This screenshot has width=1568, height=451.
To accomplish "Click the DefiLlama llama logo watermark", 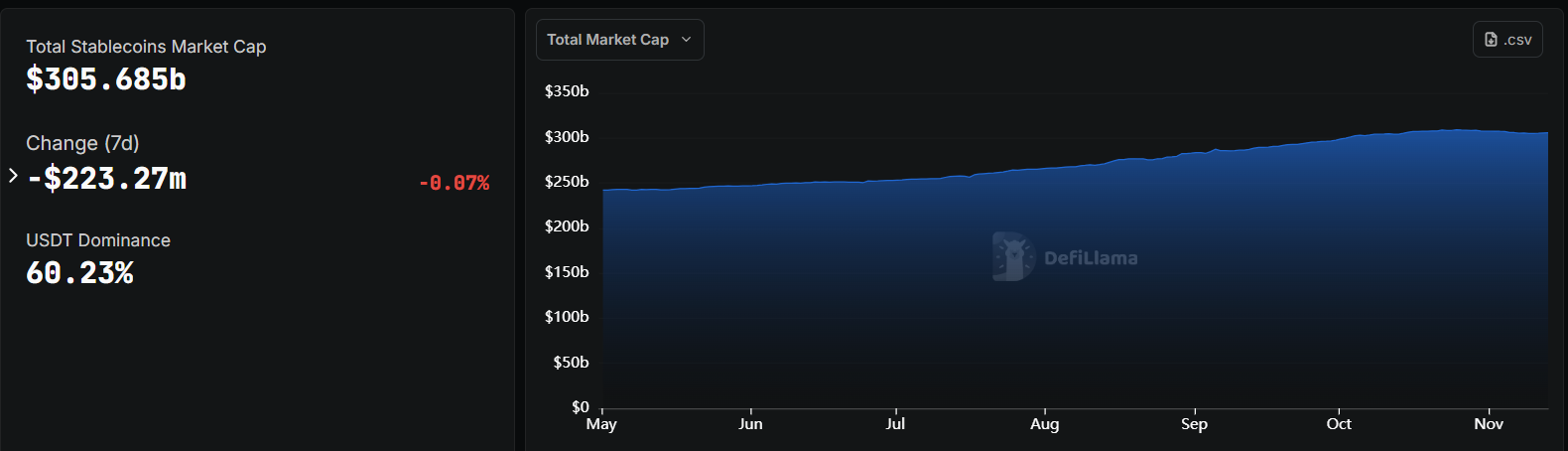I will [1012, 256].
